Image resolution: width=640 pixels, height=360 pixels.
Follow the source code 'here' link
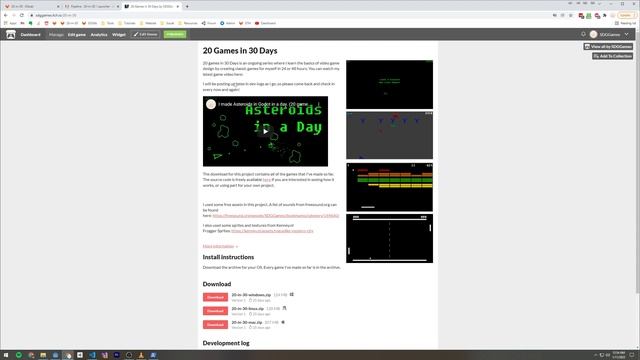[267, 180]
